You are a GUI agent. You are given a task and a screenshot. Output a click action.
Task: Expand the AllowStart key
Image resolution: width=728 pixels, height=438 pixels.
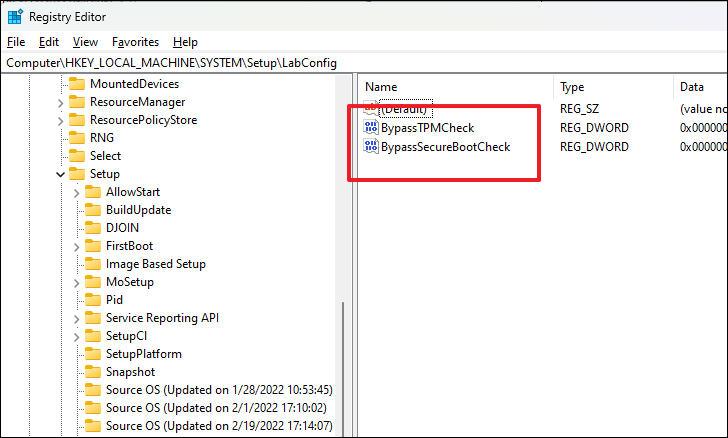(x=77, y=193)
